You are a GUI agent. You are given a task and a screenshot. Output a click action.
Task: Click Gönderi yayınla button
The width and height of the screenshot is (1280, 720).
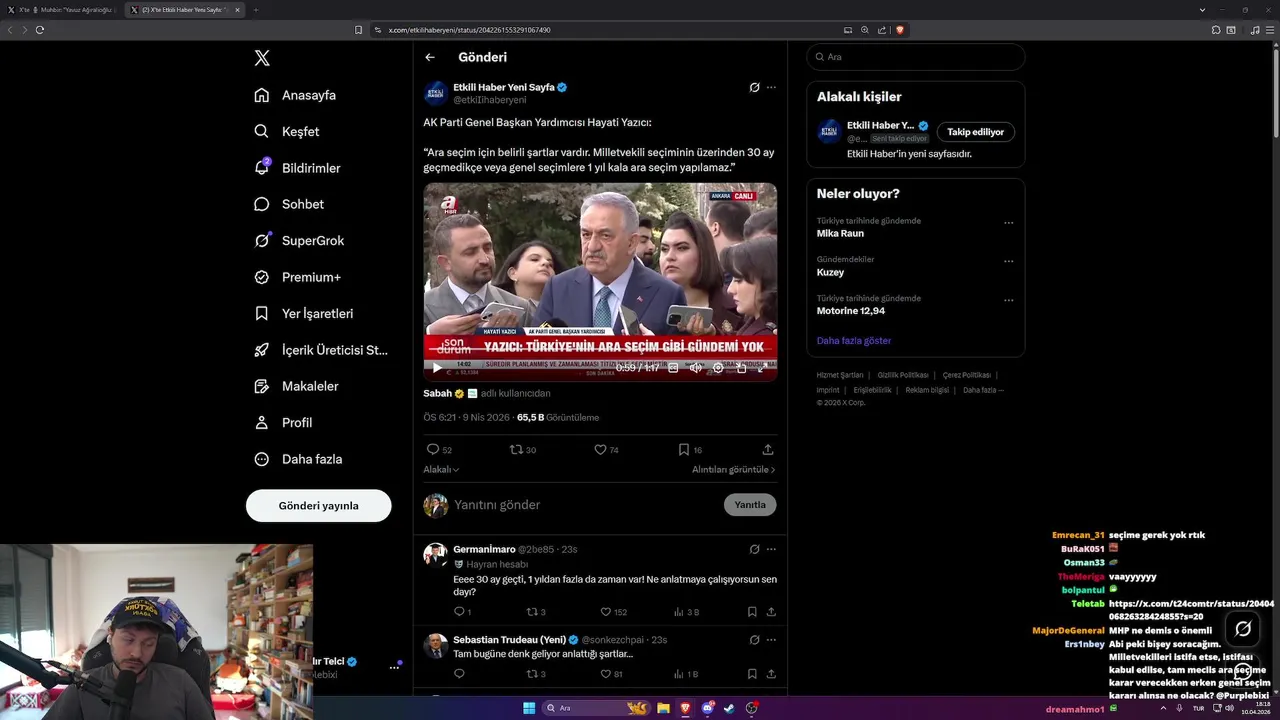pyautogui.click(x=318, y=505)
